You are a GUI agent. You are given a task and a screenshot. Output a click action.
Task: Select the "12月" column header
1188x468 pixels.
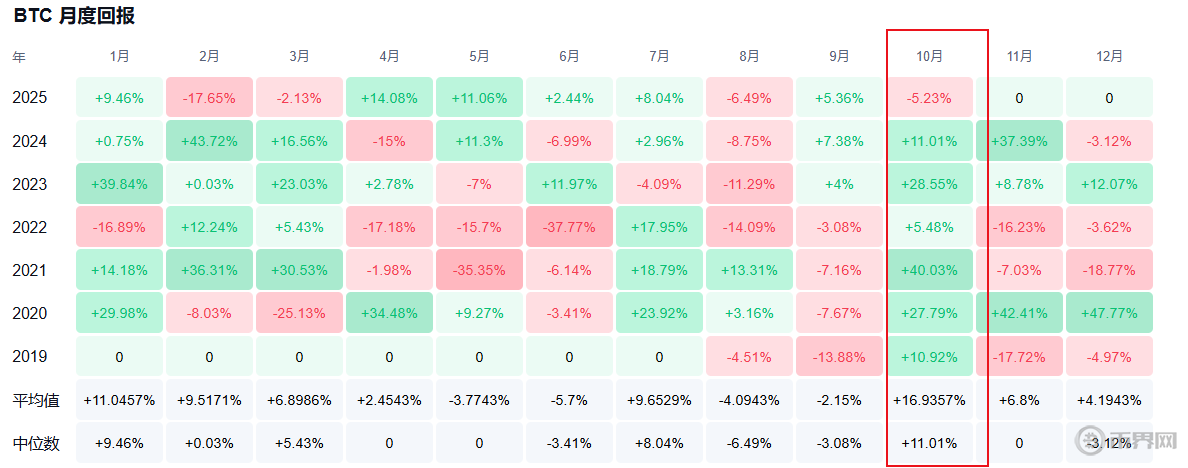[1109, 56]
